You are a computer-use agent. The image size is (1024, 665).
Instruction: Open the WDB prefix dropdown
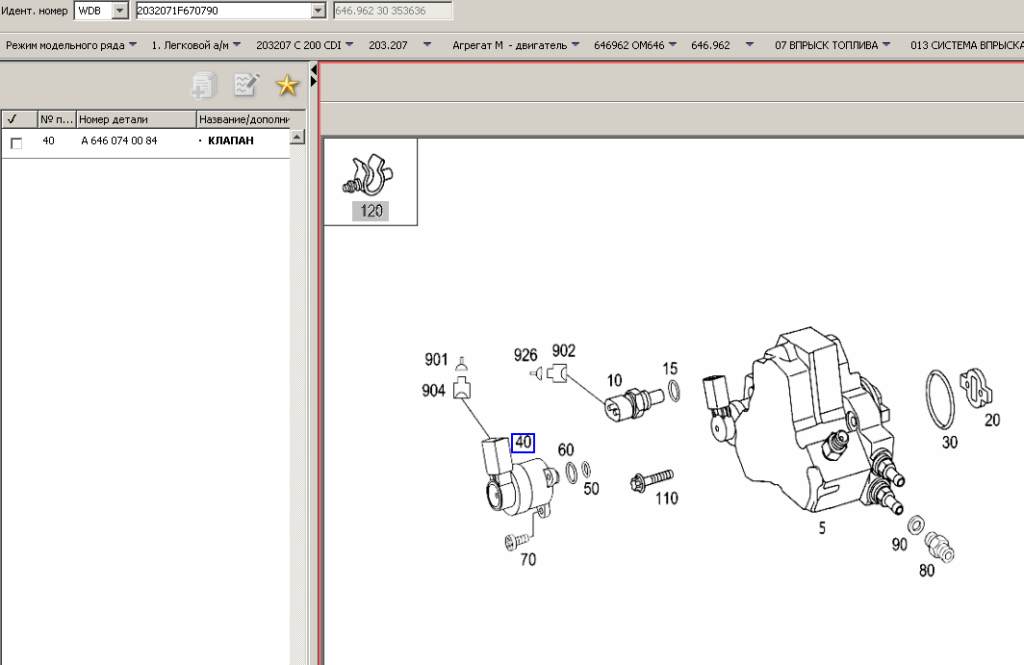tap(120, 11)
